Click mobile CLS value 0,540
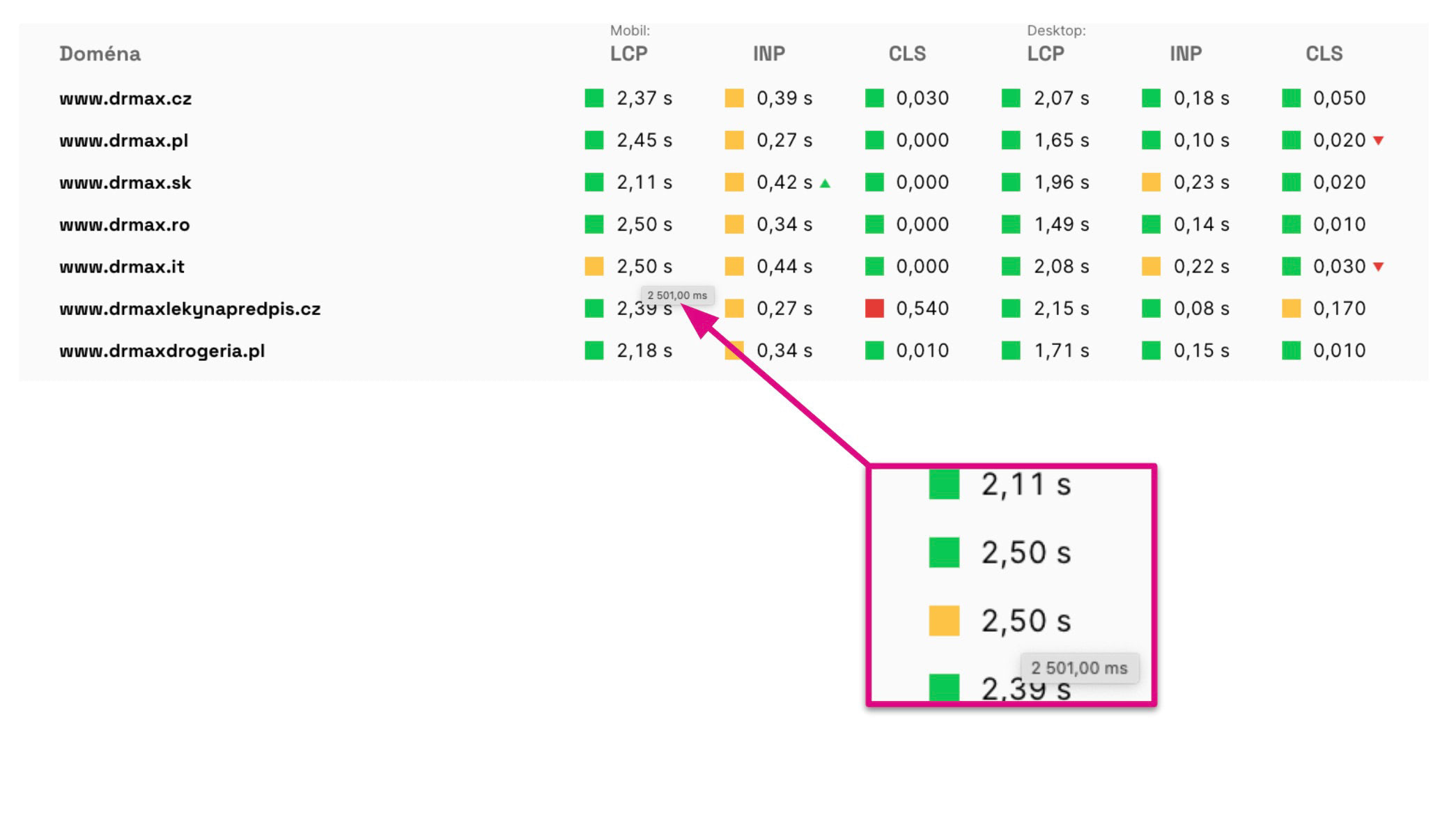 [x=922, y=309]
